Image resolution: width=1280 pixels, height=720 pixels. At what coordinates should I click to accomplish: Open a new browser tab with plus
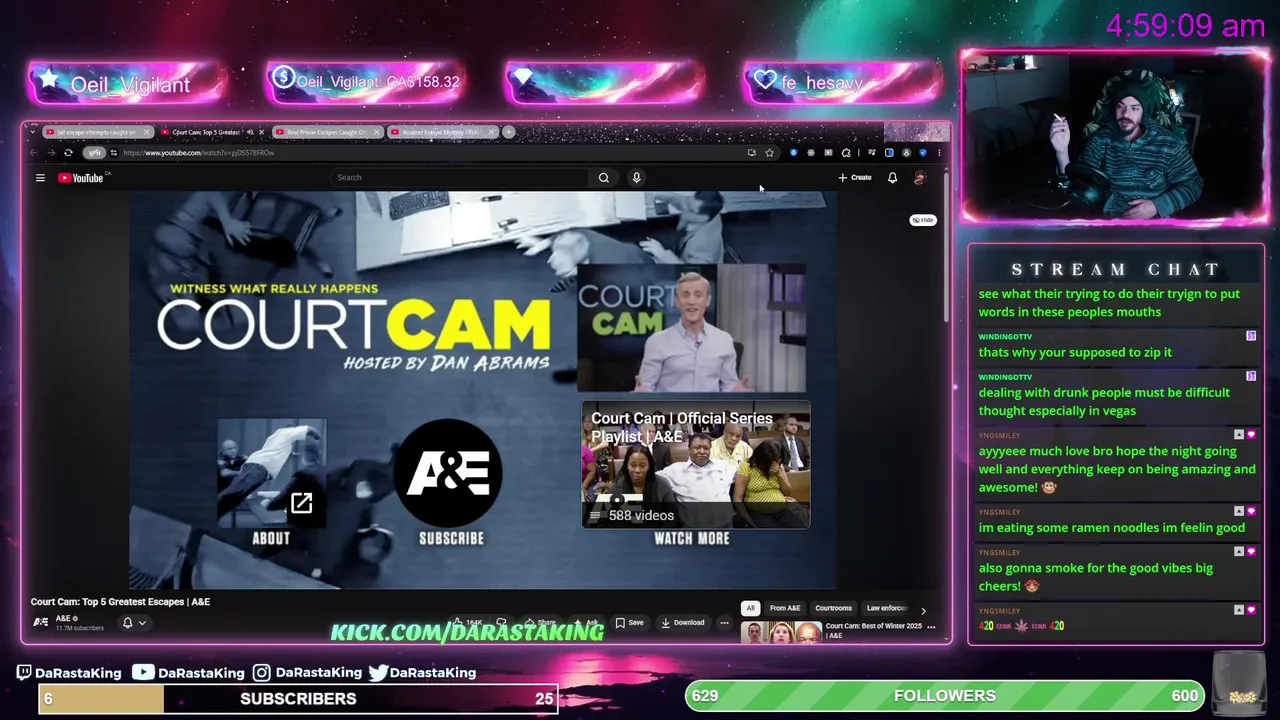coord(509,132)
